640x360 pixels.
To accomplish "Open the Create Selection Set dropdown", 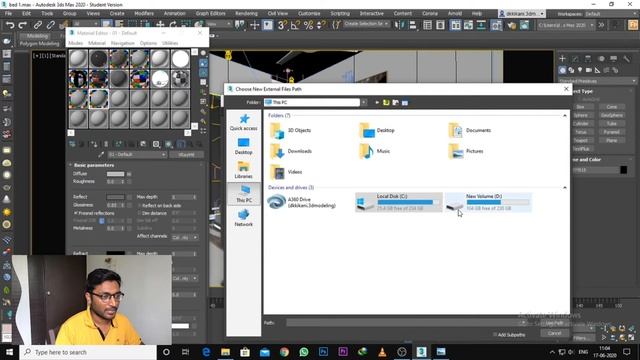I will pos(366,24).
